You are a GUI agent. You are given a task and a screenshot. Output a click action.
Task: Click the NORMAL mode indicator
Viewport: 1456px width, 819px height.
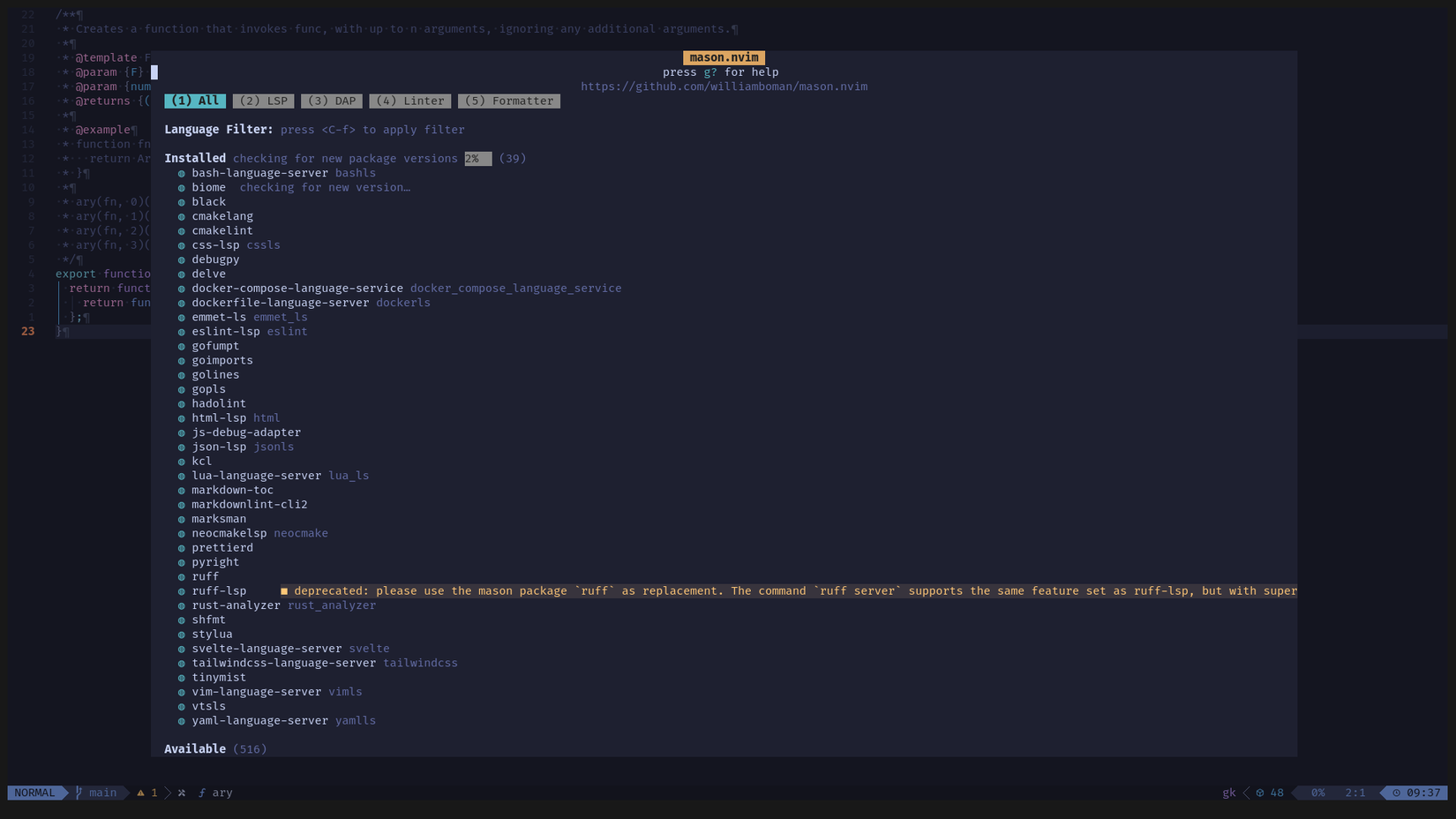(34, 793)
